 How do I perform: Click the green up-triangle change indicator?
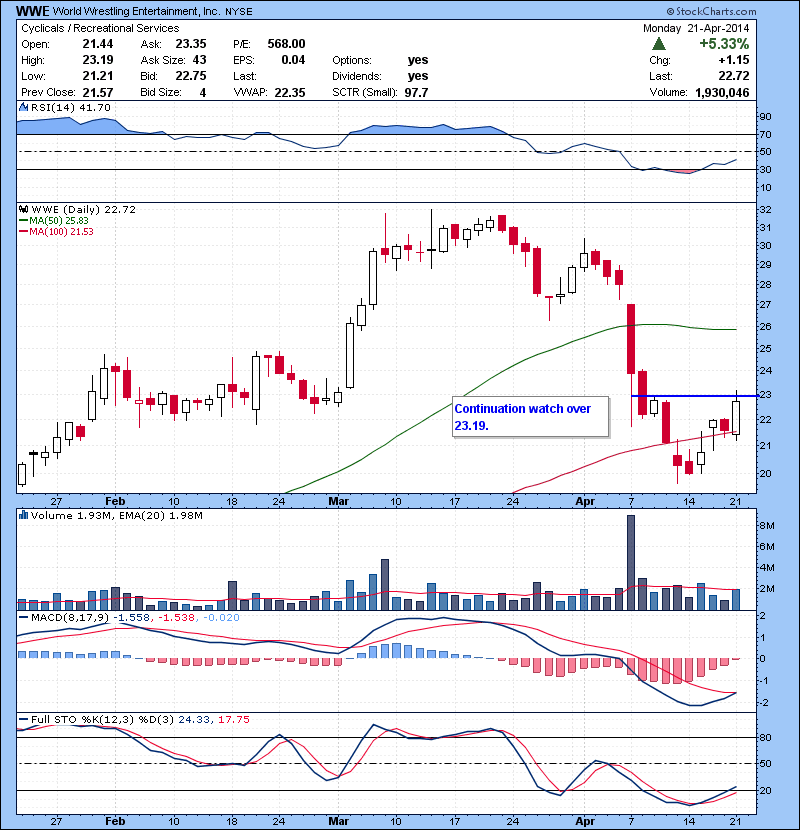(x=659, y=44)
